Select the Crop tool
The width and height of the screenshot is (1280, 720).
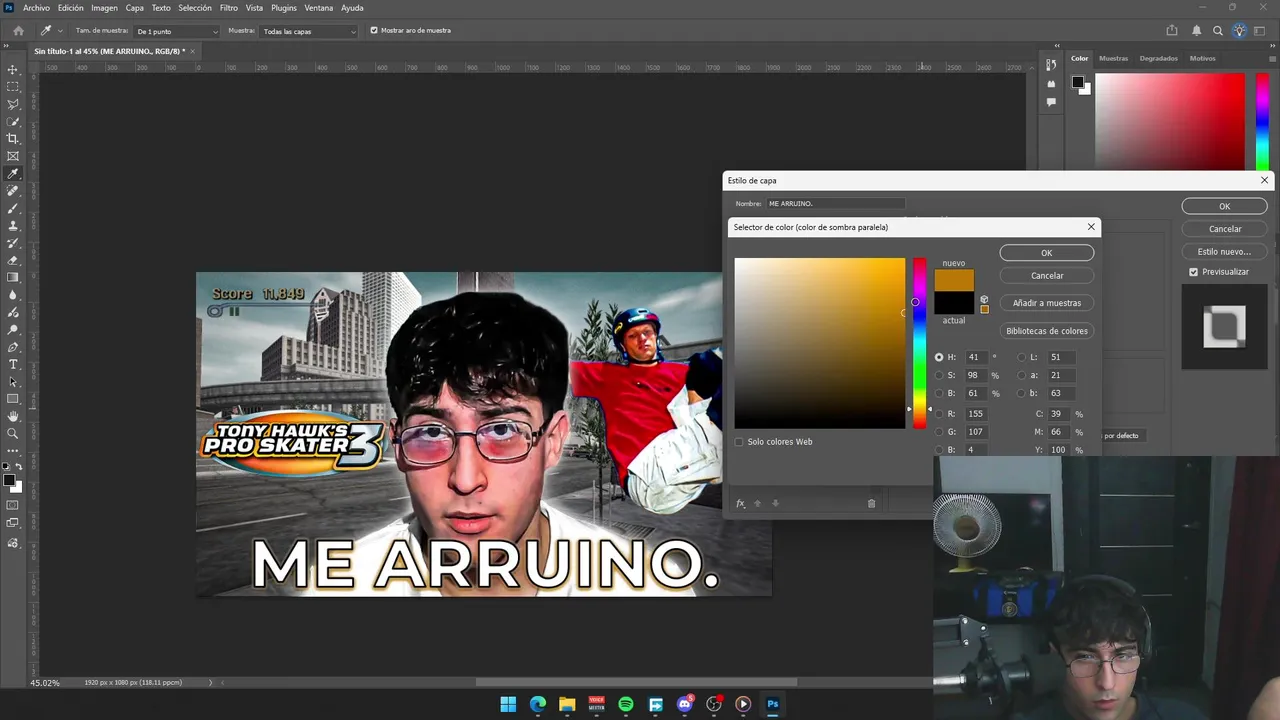(x=13, y=139)
